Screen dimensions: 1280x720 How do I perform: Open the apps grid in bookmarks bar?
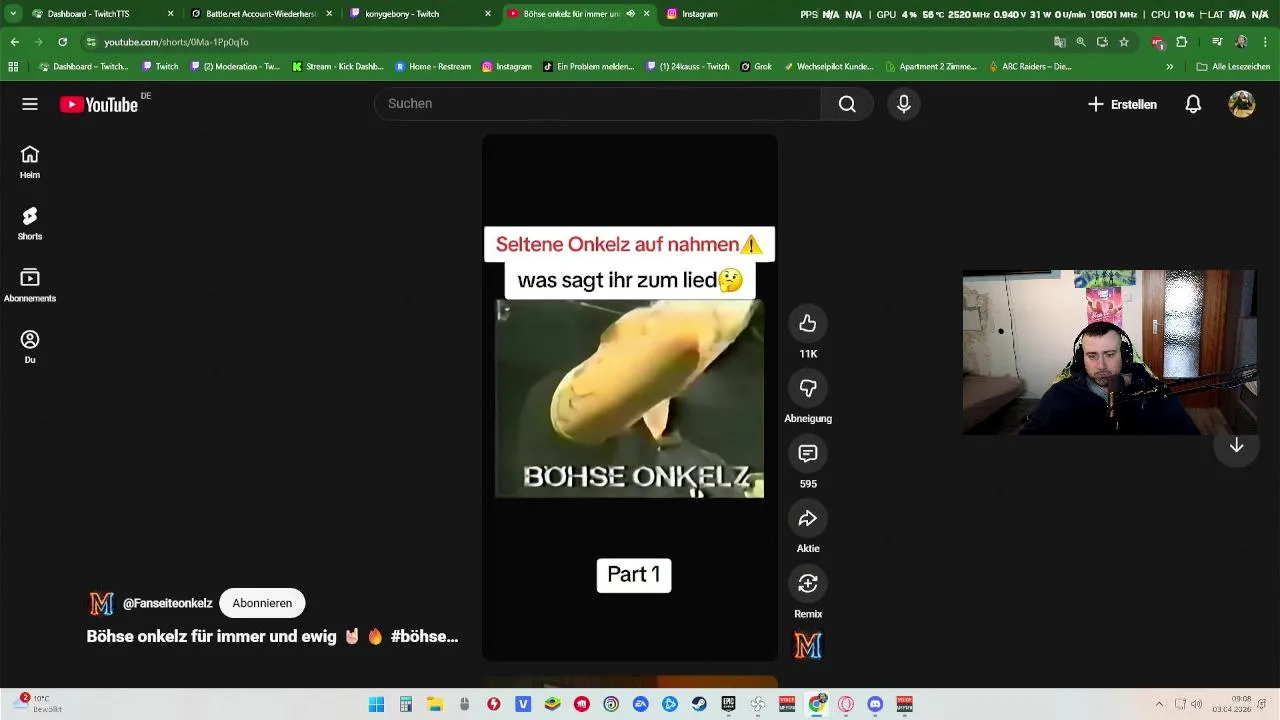[13, 67]
